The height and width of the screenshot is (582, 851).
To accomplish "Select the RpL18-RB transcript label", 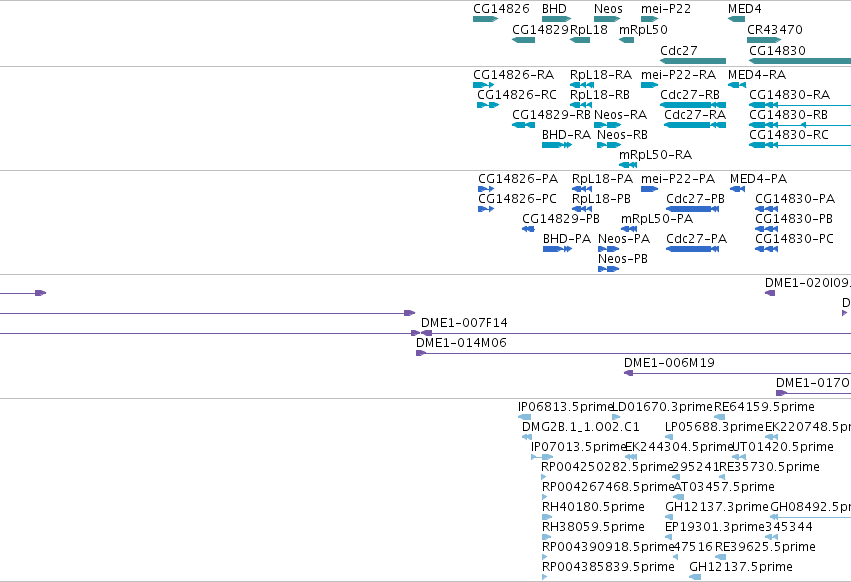I will pos(600,94).
